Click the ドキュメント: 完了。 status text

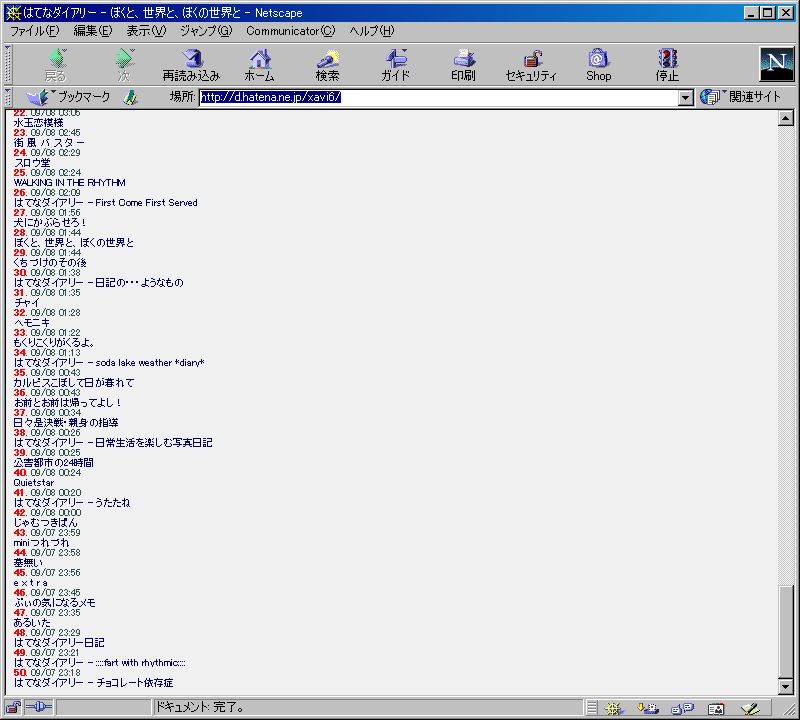click(x=199, y=707)
